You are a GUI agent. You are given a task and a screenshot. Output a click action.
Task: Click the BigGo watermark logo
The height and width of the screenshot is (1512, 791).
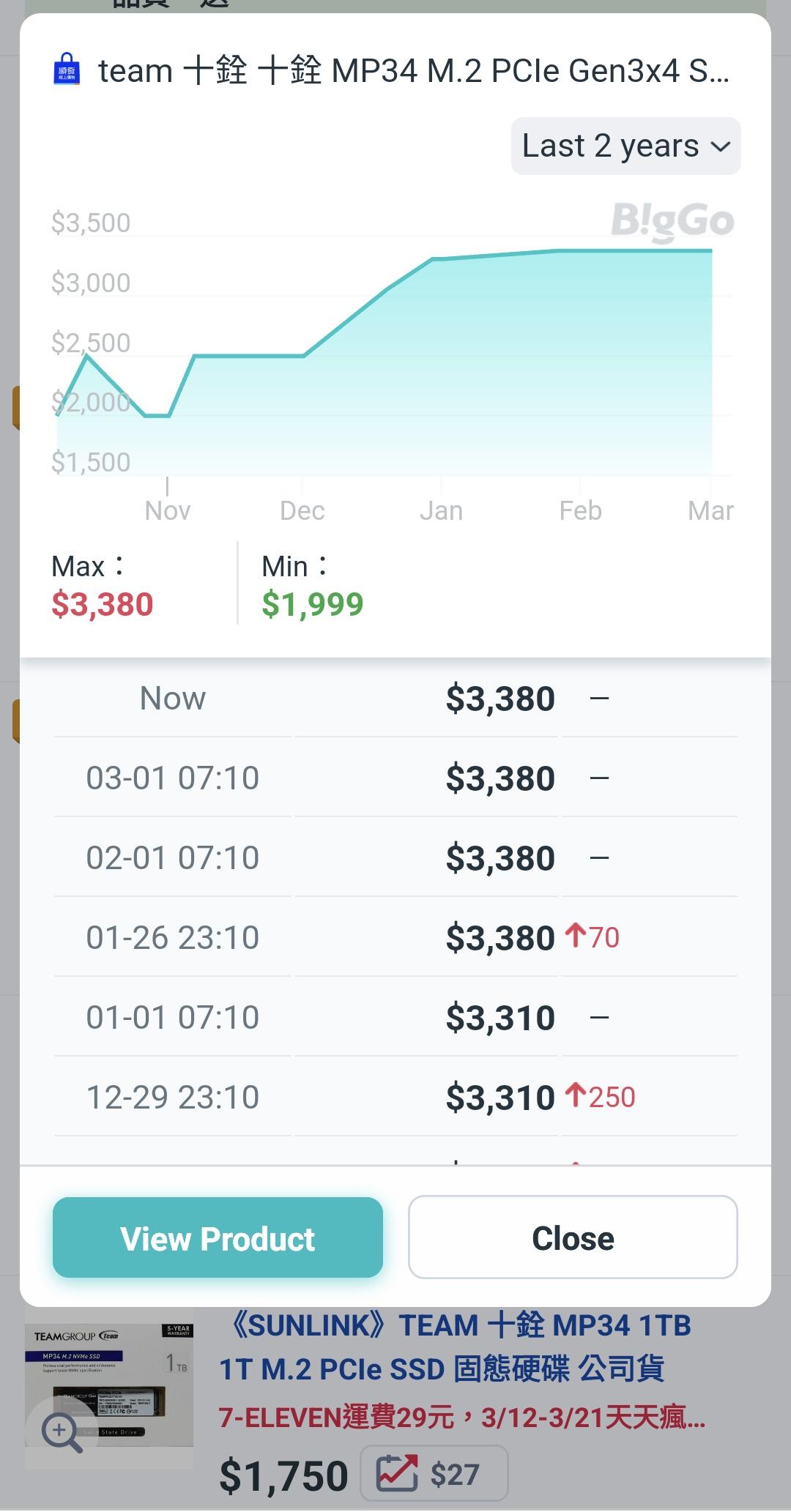672,221
